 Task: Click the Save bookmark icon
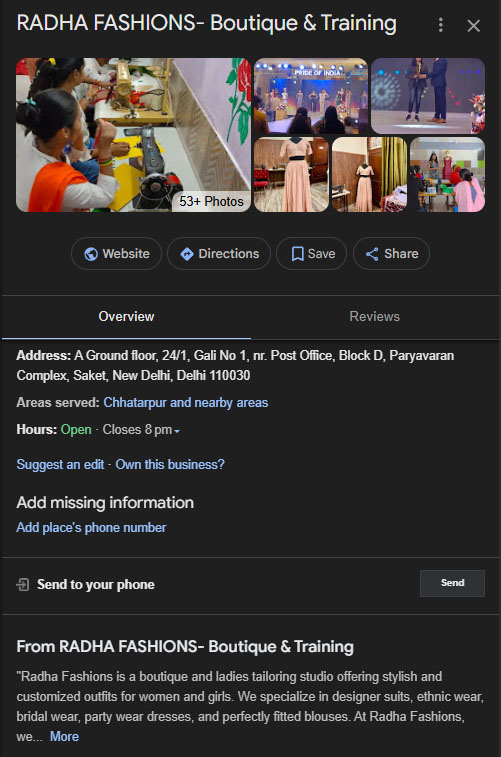click(x=298, y=254)
